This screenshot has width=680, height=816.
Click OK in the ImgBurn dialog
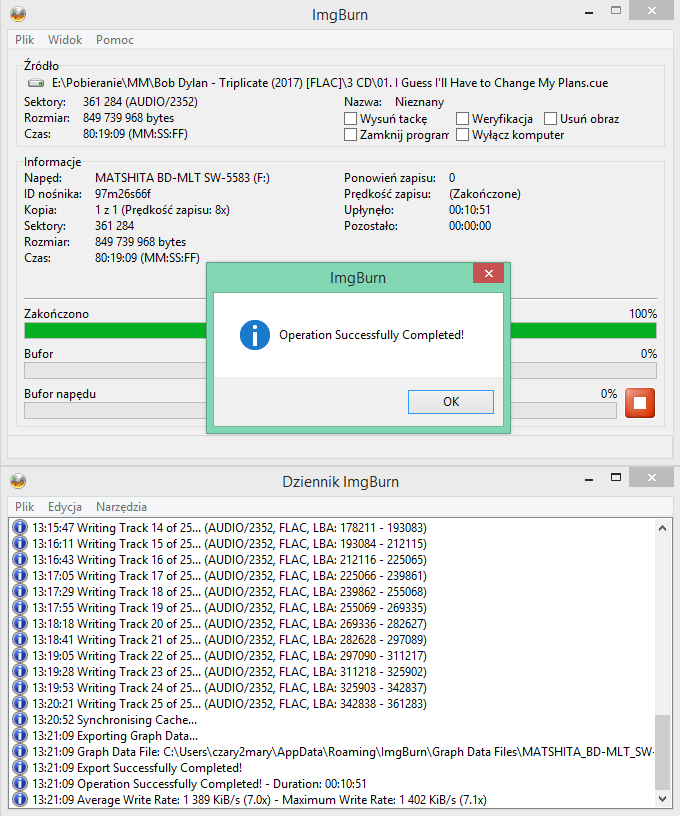(451, 402)
